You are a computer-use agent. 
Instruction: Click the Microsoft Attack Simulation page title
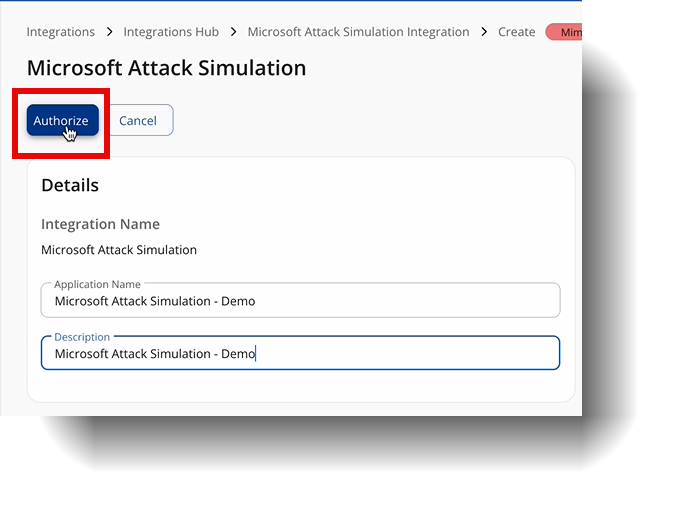[x=166, y=68]
